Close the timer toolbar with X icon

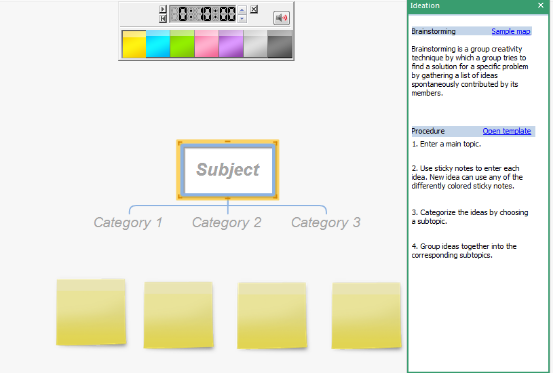254,9
